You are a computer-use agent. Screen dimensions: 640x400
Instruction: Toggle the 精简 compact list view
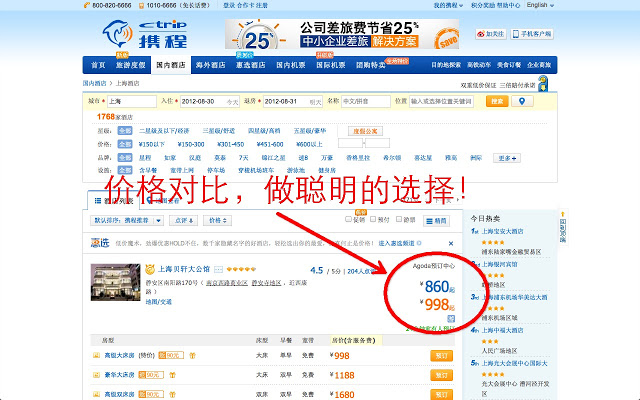[437, 221]
